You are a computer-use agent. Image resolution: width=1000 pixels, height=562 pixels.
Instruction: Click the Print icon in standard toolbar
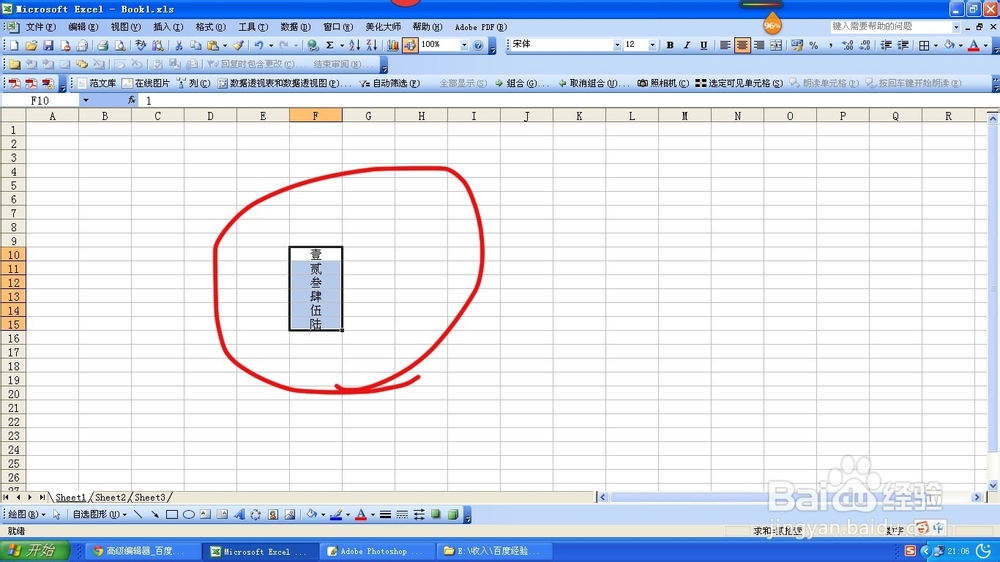pyautogui.click(x=102, y=45)
